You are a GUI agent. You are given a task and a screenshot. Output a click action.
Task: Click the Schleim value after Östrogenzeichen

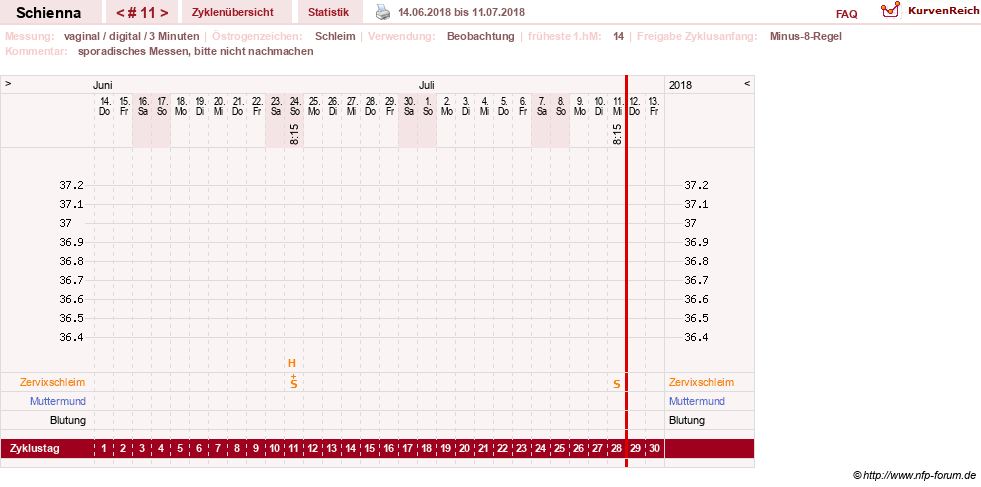tap(335, 36)
